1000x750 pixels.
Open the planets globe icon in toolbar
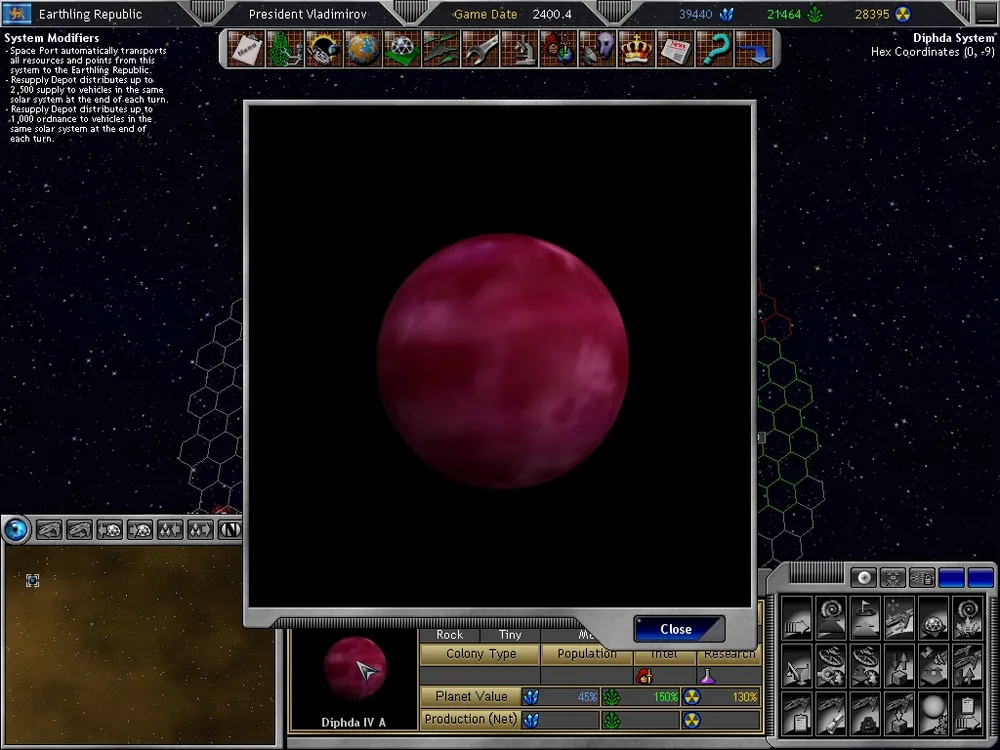363,48
